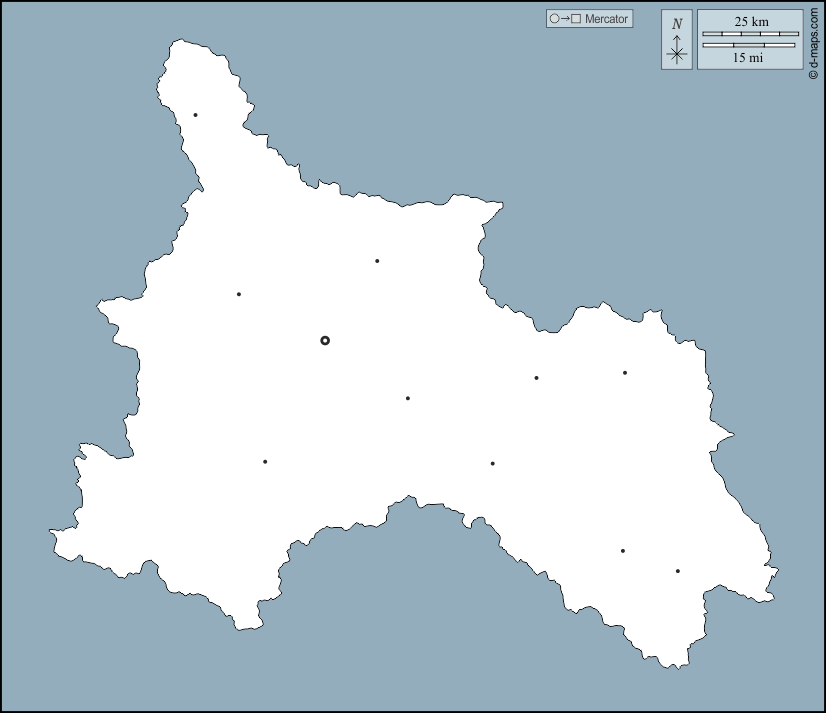Click the city dot just southeast of the capital
This screenshot has height=713, width=826.
(x=408, y=398)
